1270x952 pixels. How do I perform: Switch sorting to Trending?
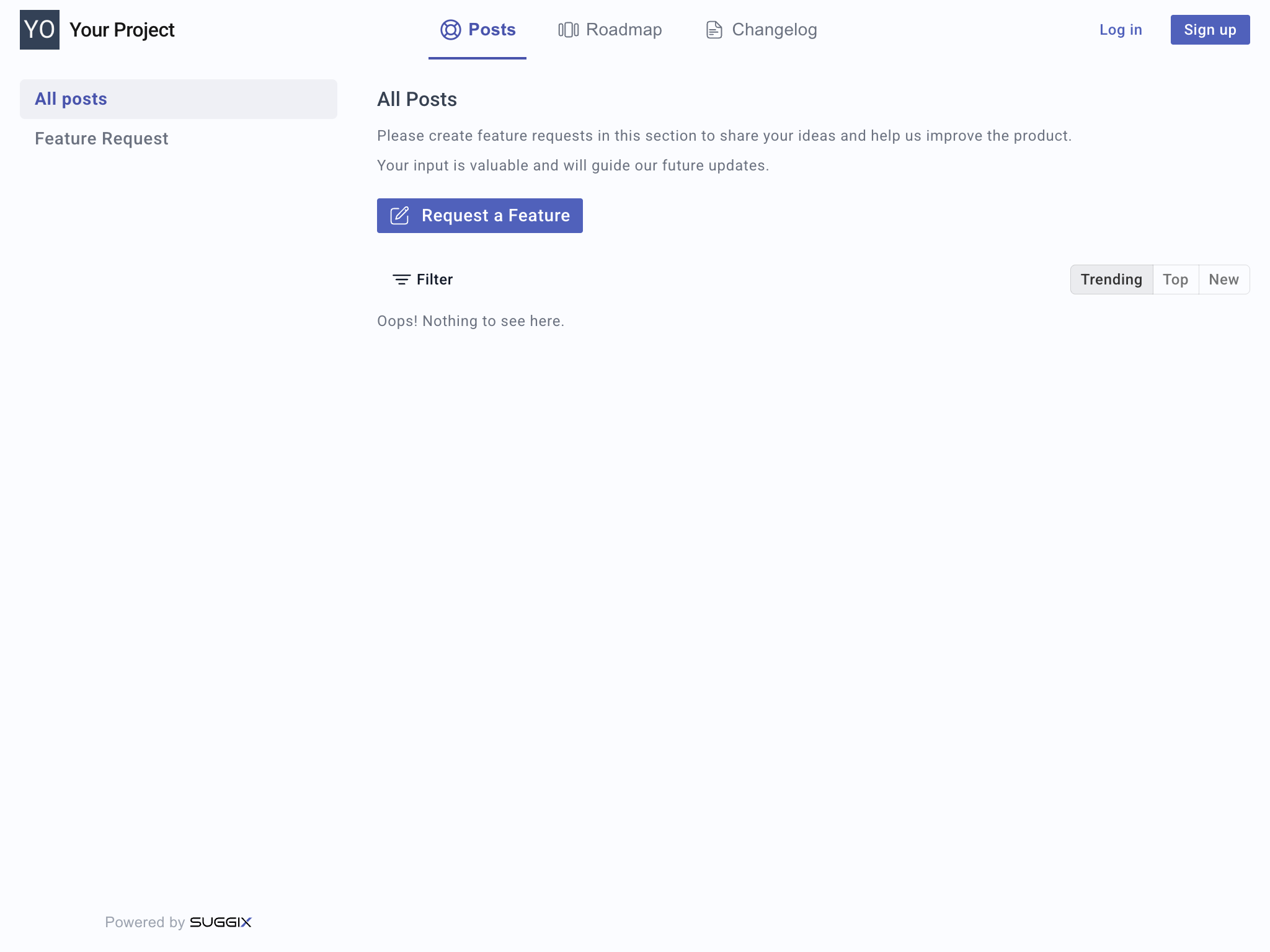1111,280
